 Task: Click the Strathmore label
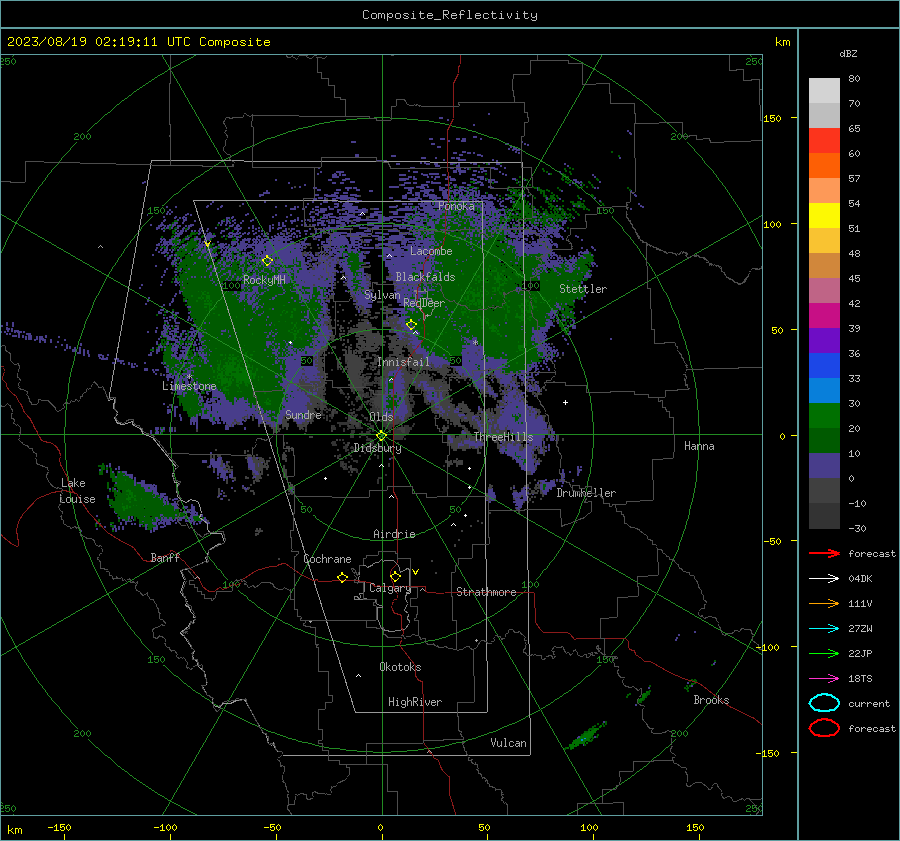coord(486,592)
